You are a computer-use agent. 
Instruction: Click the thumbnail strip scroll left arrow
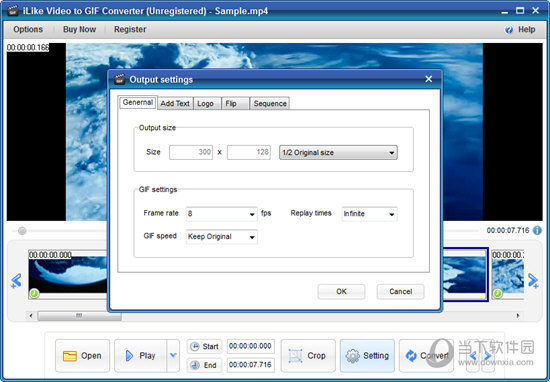pyautogui.click(x=31, y=316)
